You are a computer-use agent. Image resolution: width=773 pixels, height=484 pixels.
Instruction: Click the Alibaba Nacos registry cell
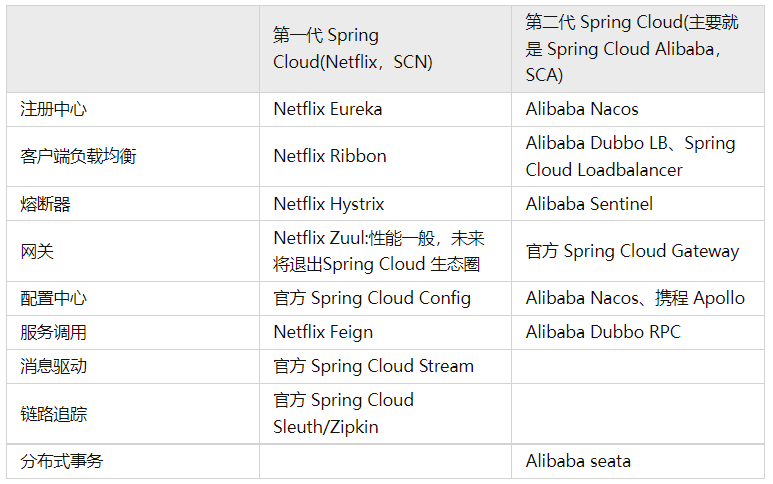(582, 110)
